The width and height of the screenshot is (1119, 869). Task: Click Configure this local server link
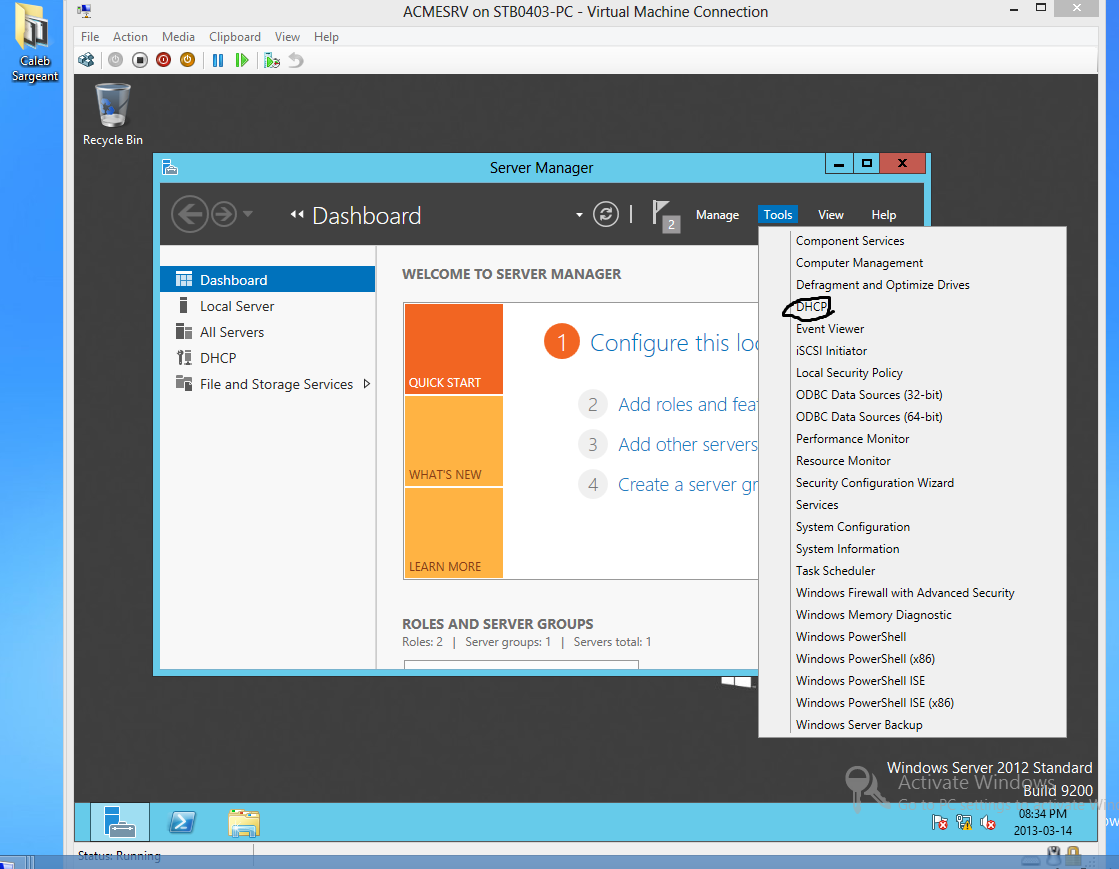[x=674, y=343]
